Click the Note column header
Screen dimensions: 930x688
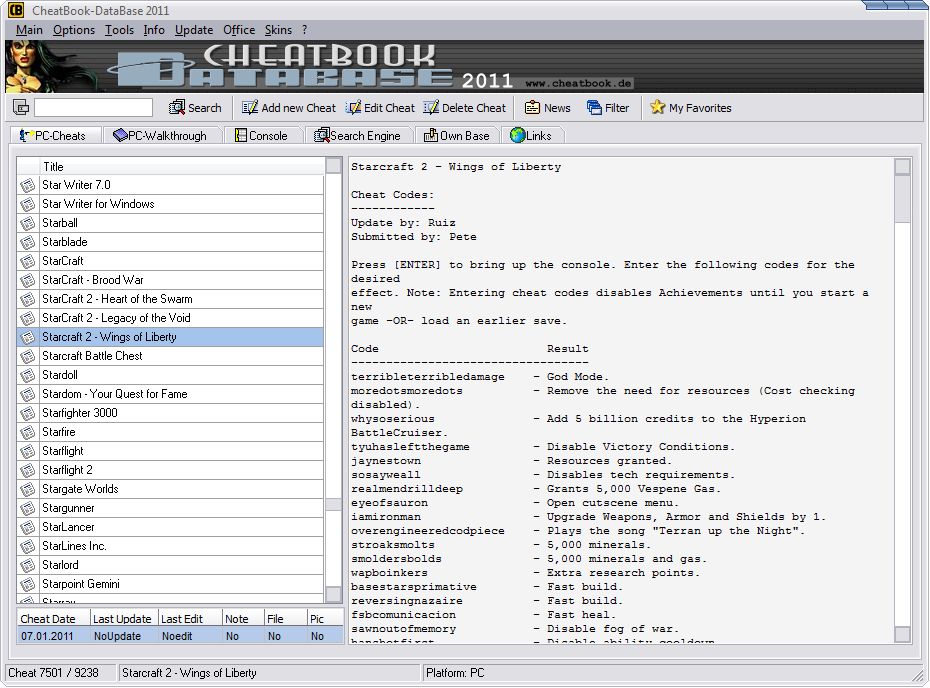[243, 619]
